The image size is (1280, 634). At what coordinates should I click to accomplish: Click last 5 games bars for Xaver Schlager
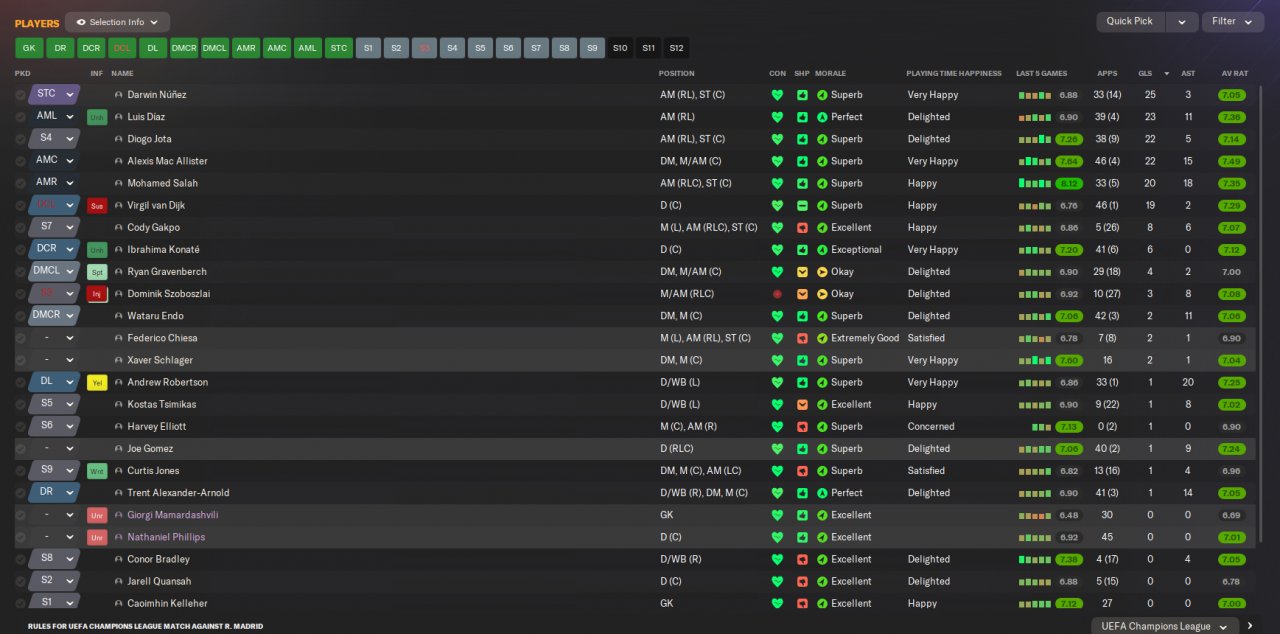tap(1035, 360)
